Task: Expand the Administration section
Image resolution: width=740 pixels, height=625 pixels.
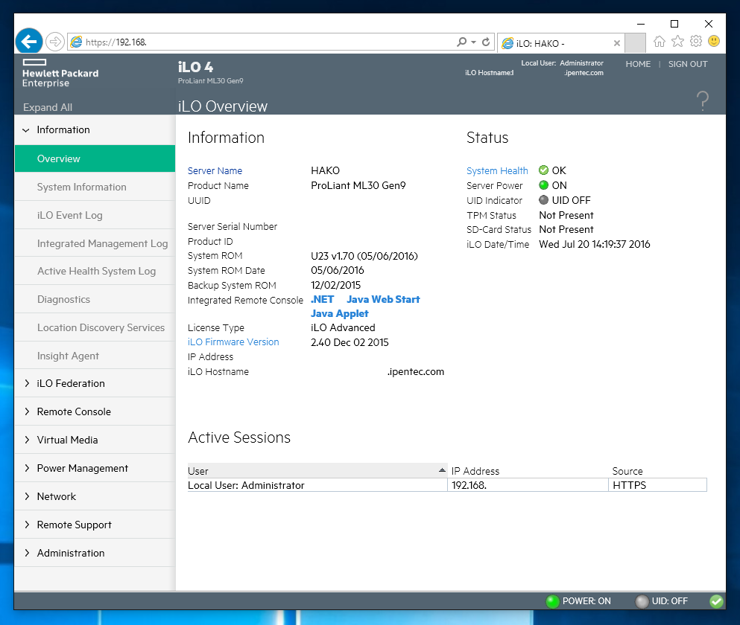Action: 26,553
